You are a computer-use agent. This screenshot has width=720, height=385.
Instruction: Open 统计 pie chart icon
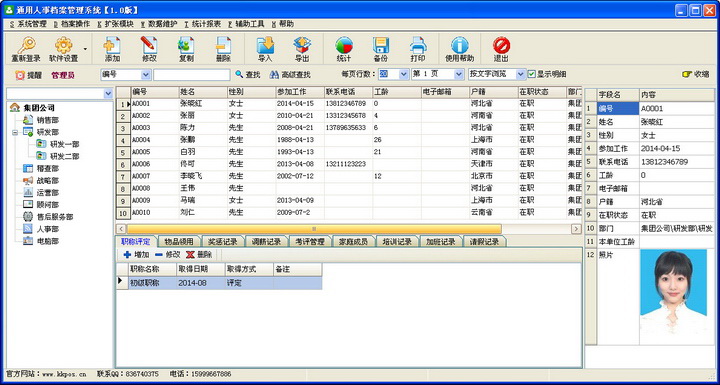pyautogui.click(x=344, y=45)
